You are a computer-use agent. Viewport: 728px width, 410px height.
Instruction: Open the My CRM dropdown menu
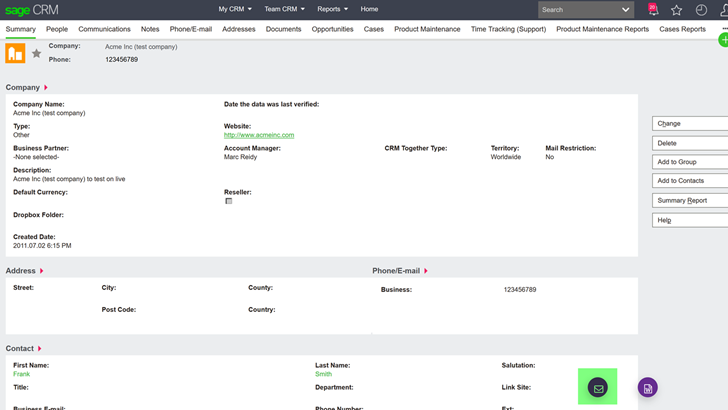pos(235,9)
